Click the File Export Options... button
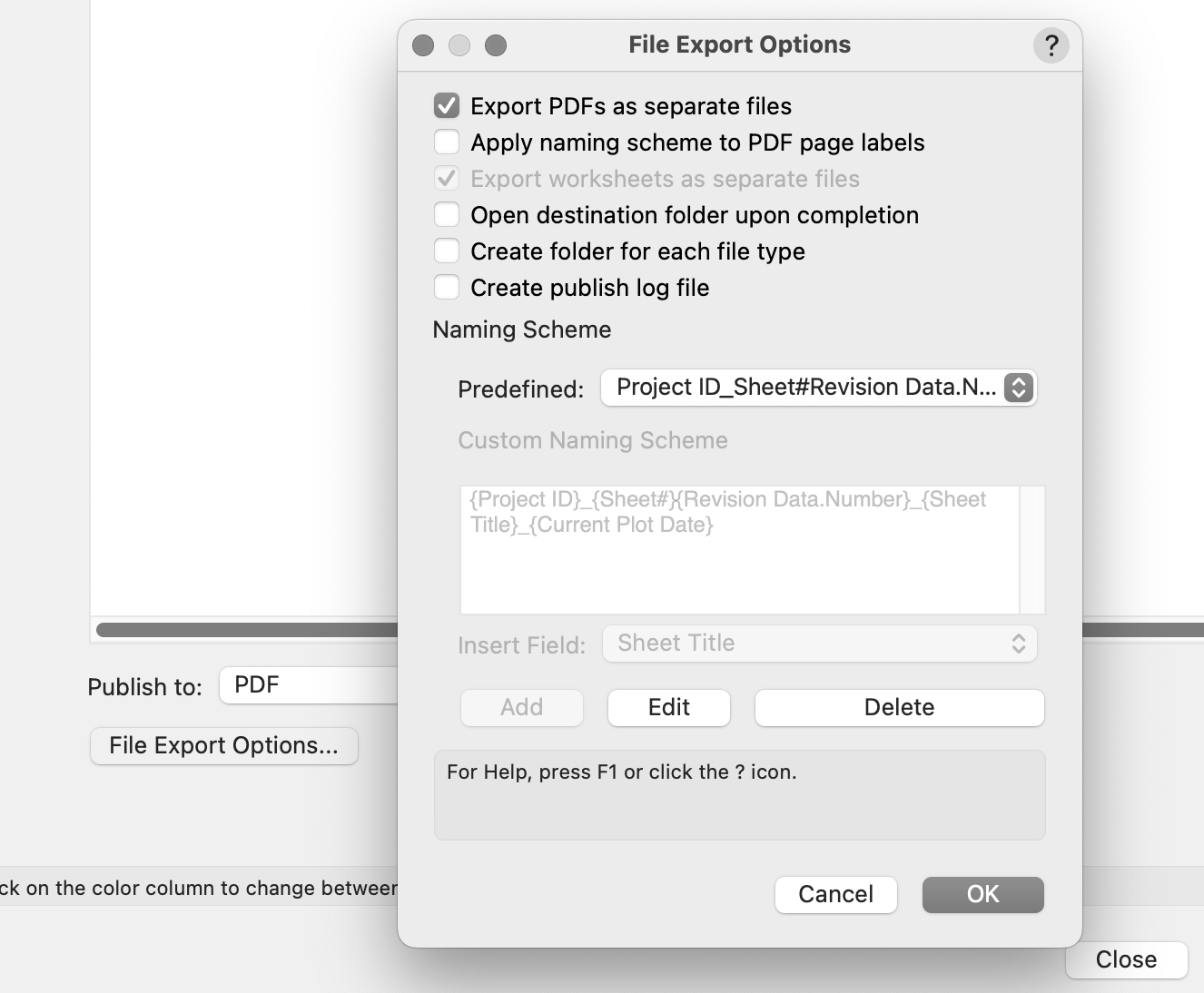Viewport: 1204px width, 993px height. [223, 746]
